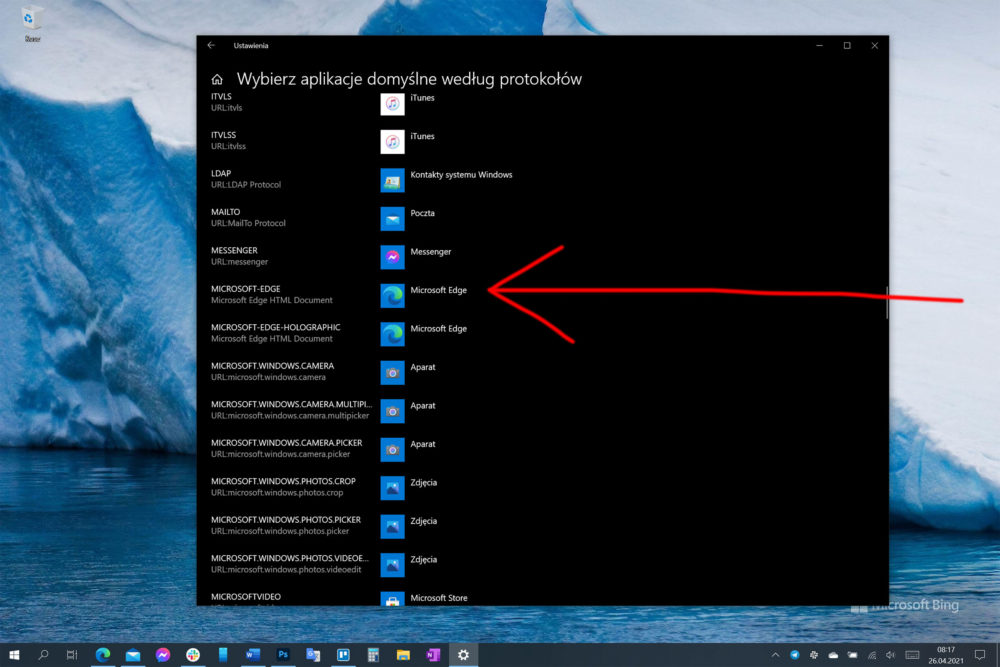
Task: Click the iTunes icon in ITVLS row
Action: (392, 103)
